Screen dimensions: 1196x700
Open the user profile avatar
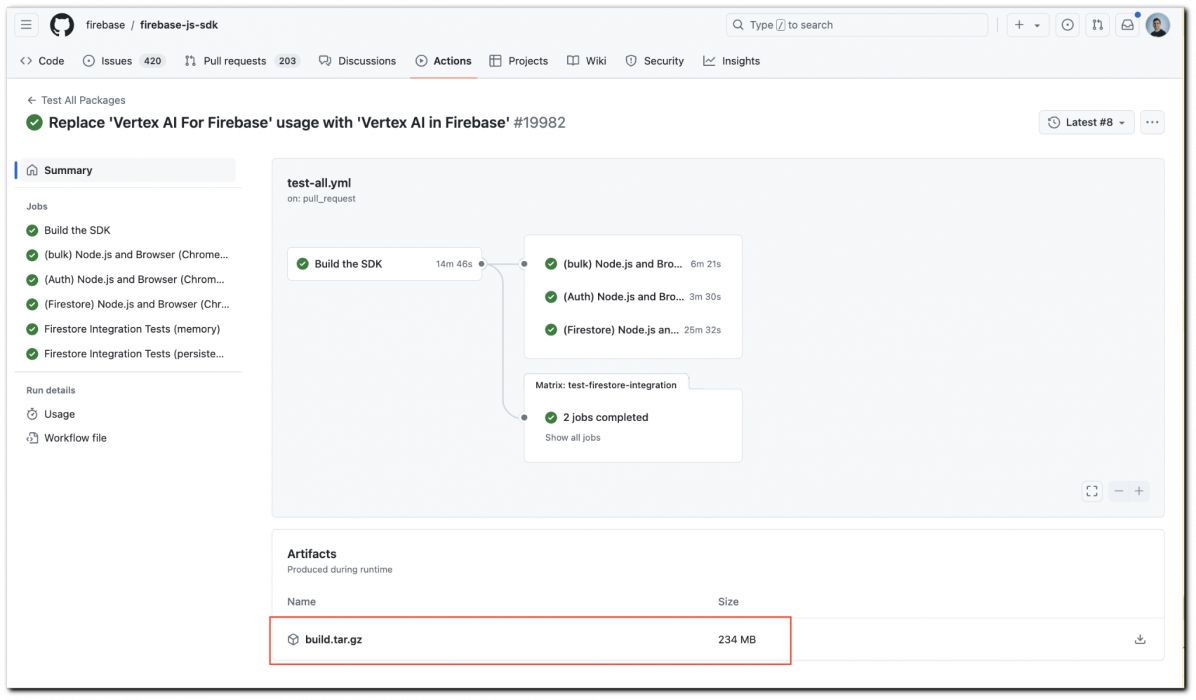pyautogui.click(x=1157, y=25)
